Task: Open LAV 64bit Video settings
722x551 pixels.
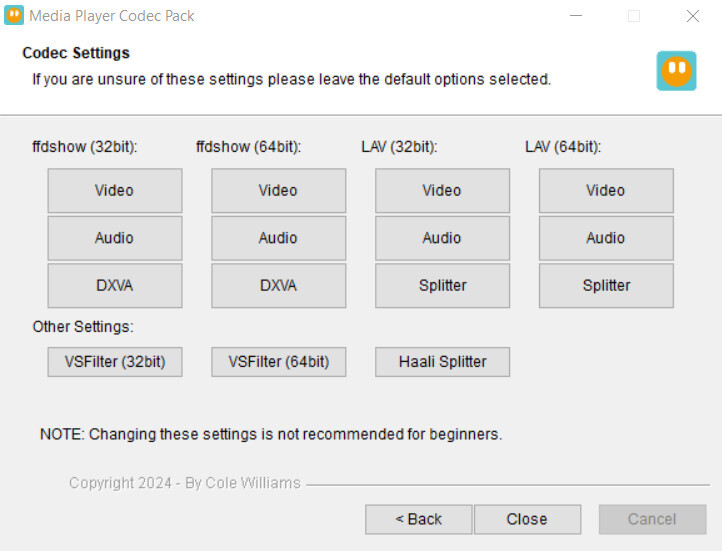Action: (x=606, y=191)
